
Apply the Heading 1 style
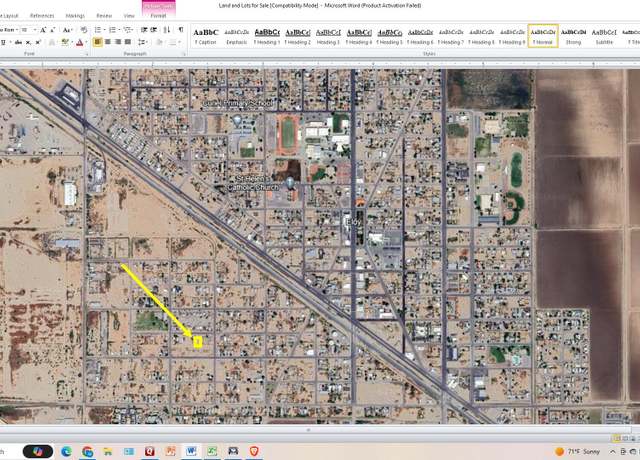(x=267, y=36)
